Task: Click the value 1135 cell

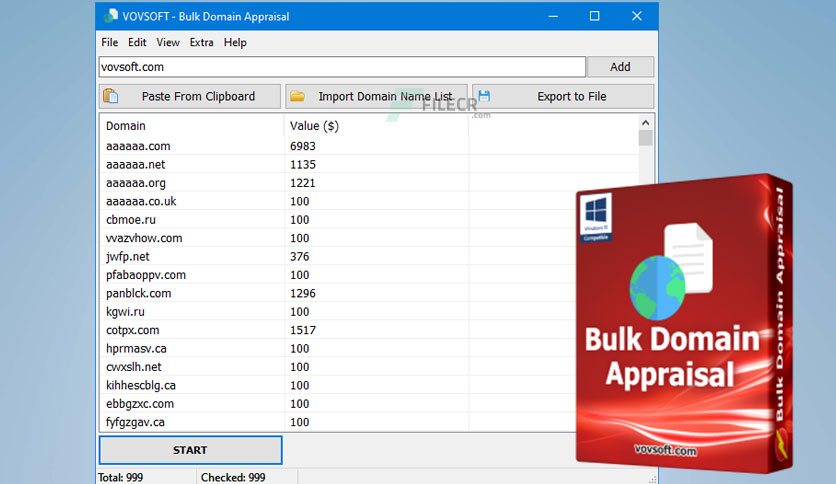Action: [302, 165]
